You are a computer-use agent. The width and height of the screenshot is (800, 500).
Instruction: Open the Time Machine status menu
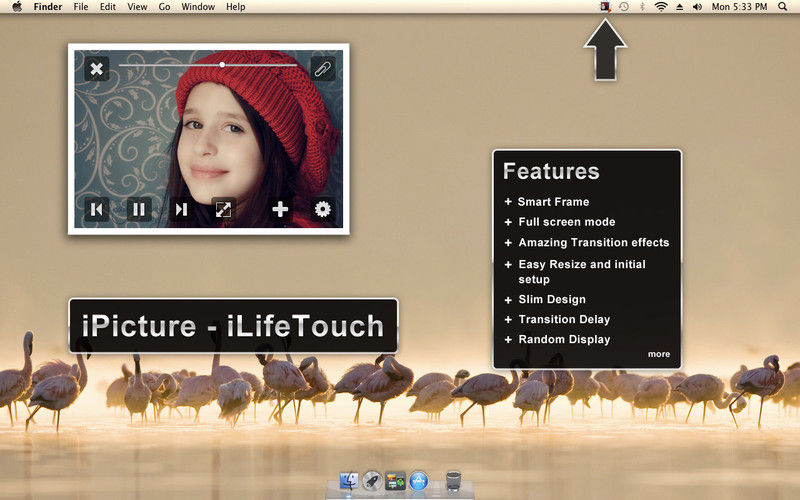pos(623,7)
